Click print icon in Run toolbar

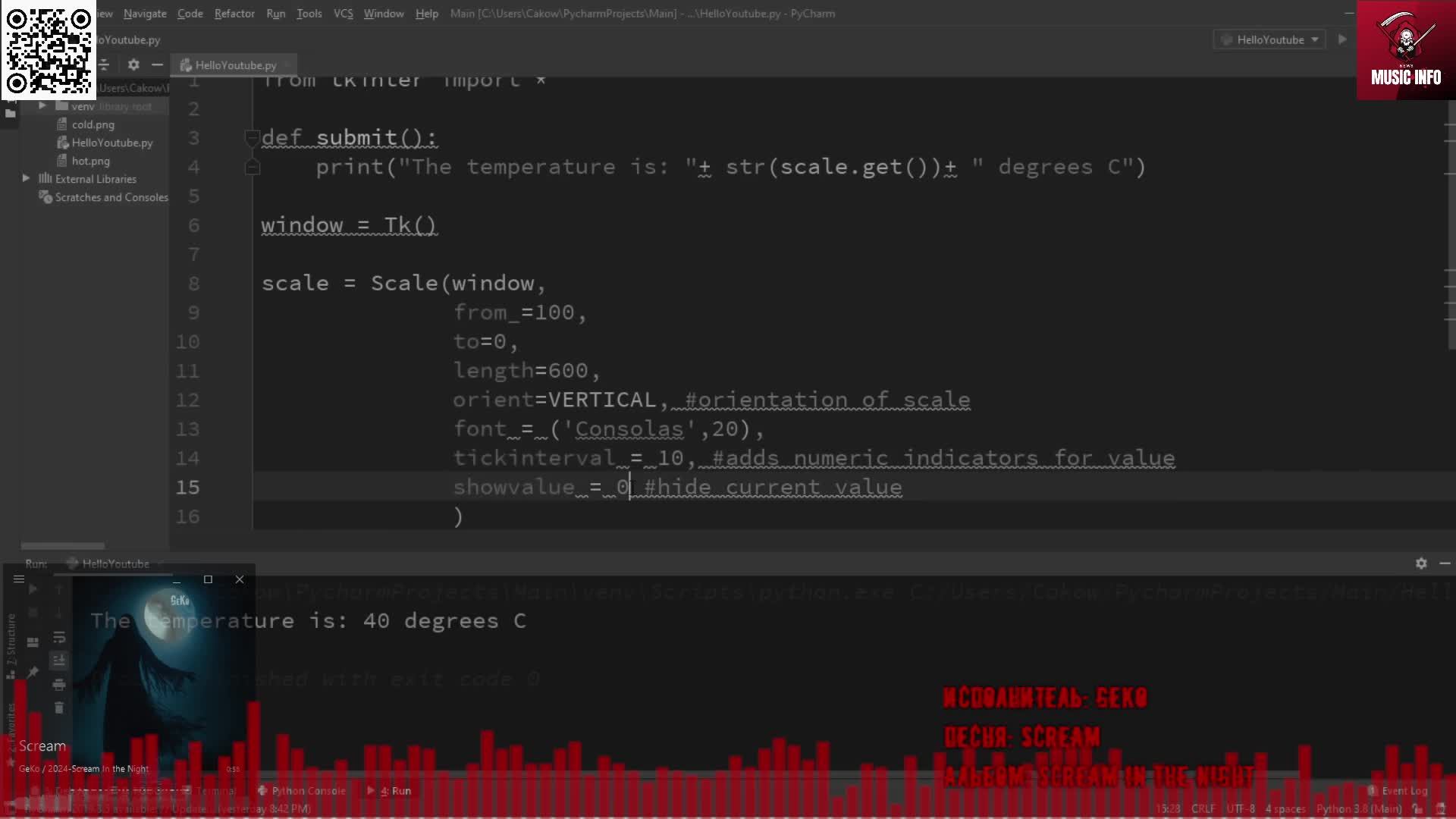point(59,685)
